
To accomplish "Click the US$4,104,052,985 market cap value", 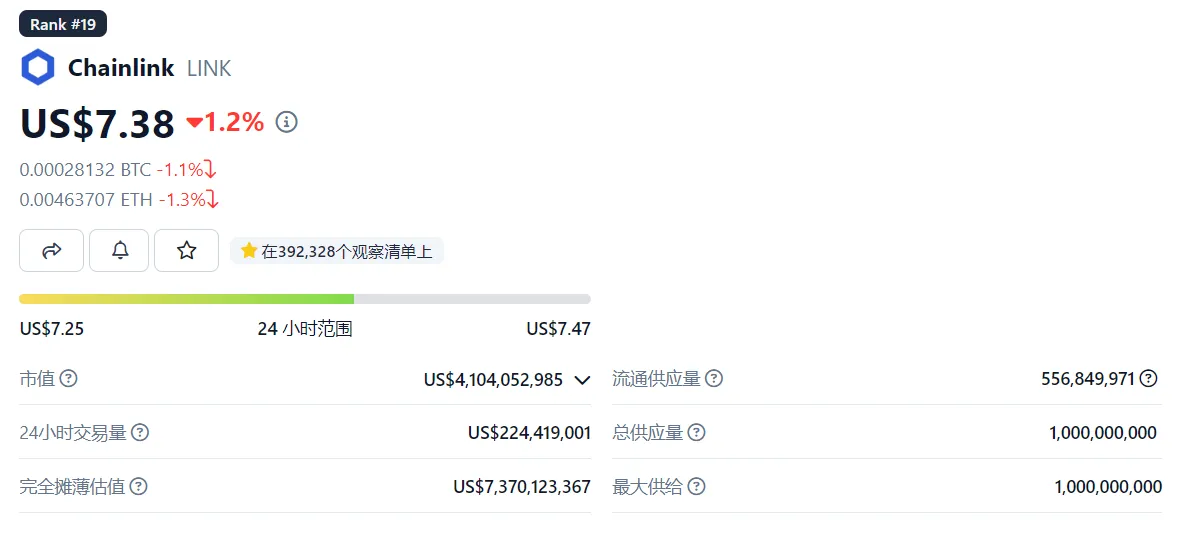I will [493, 380].
